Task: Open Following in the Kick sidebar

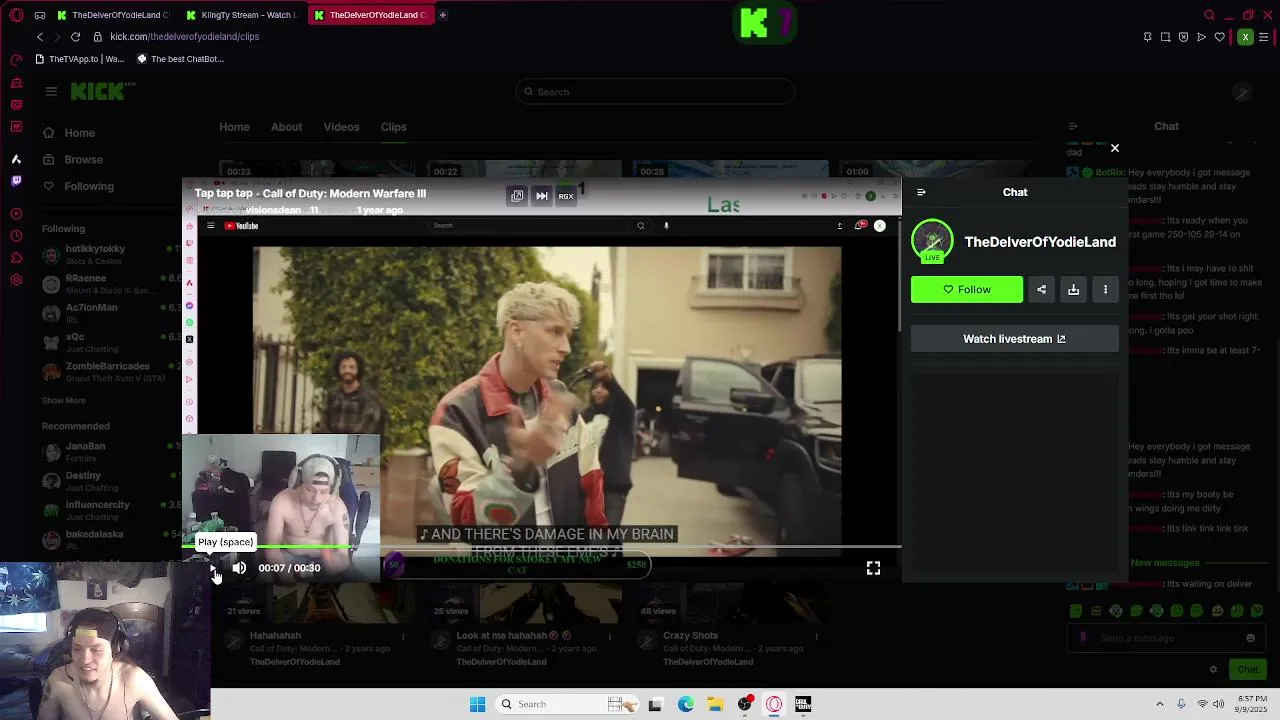Action: (x=77, y=186)
